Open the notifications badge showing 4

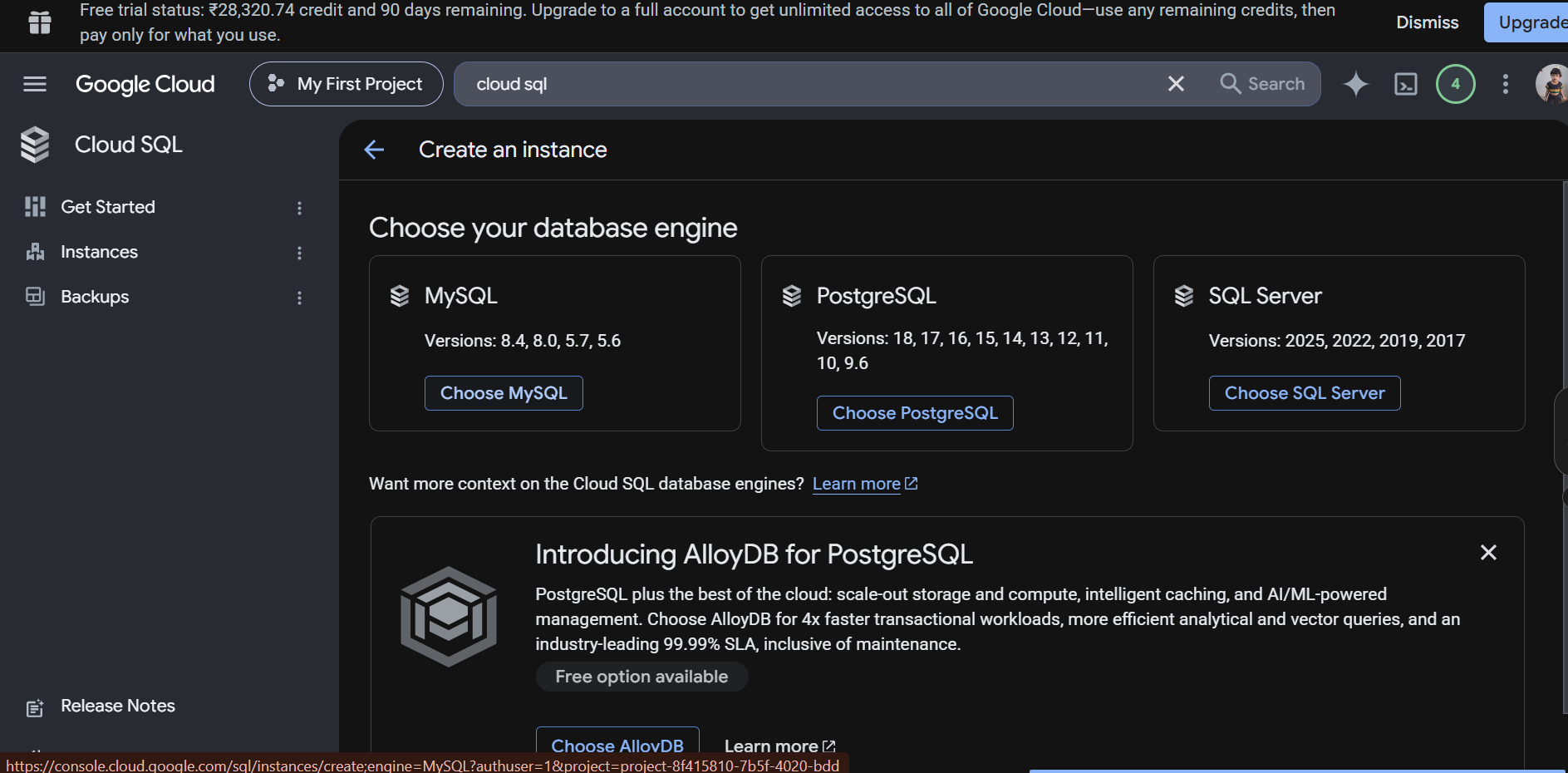pyautogui.click(x=1455, y=84)
